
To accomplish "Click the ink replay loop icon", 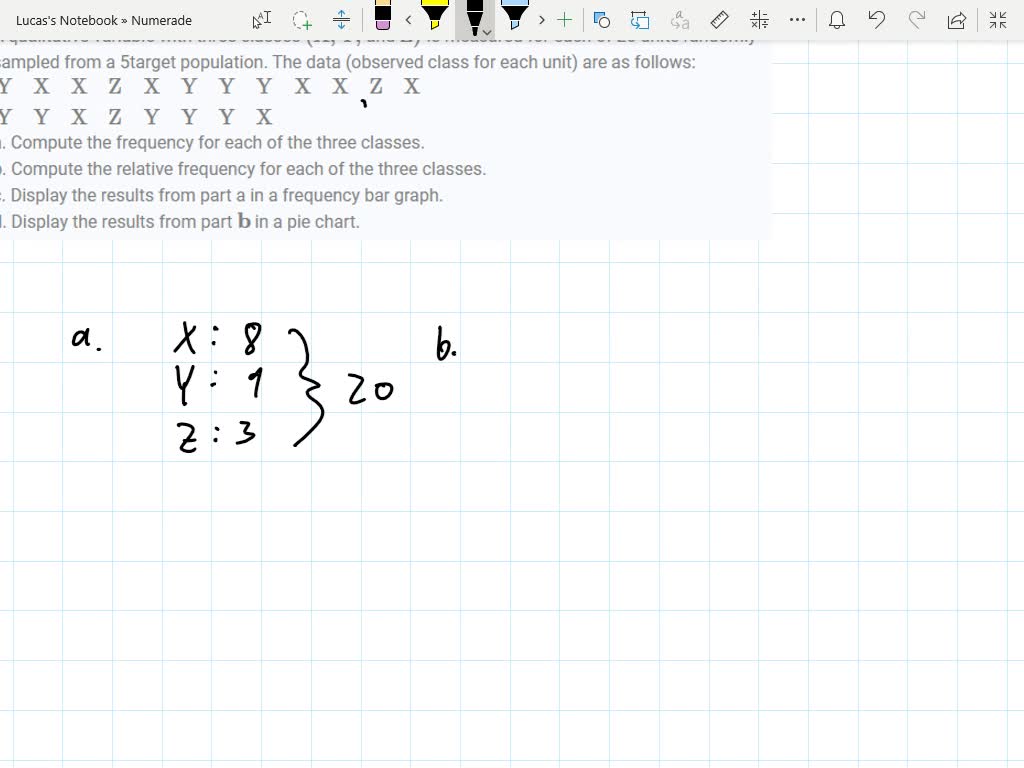I will coord(639,18).
